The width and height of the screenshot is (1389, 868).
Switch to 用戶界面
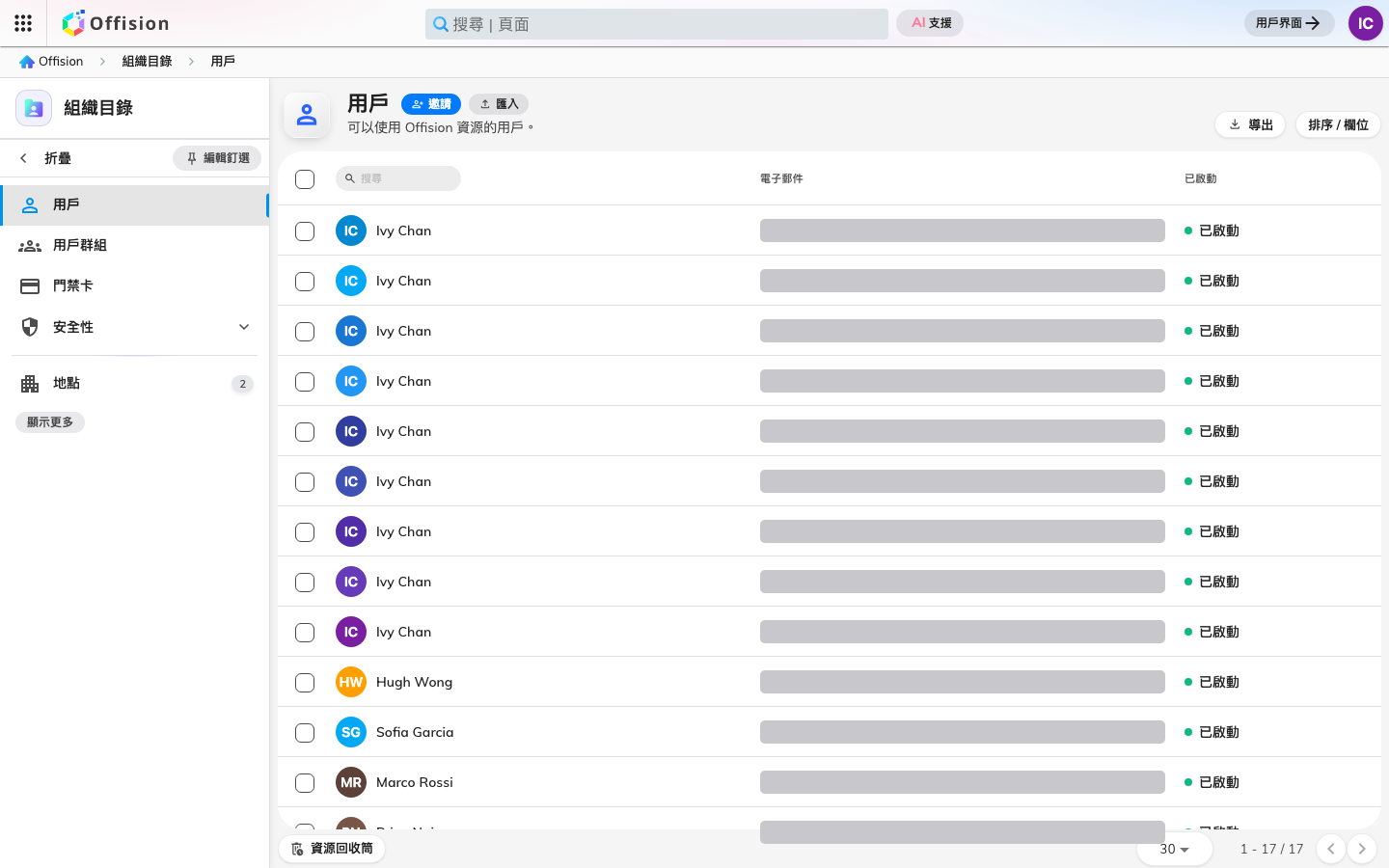point(1289,23)
